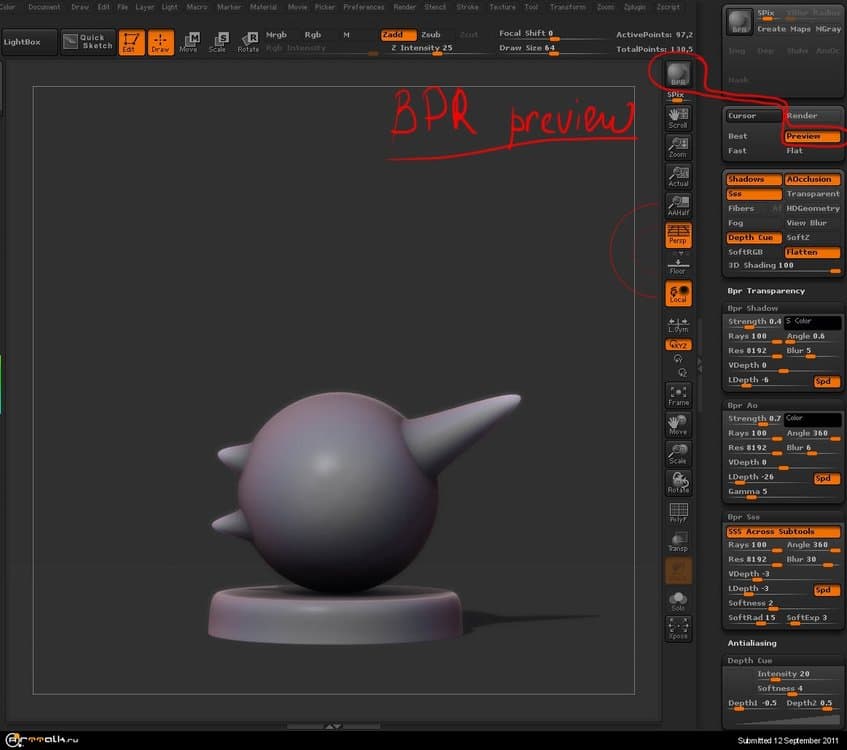Collapse the Bpr Sss section
Viewport: 847px width, 750px height.
click(743, 517)
